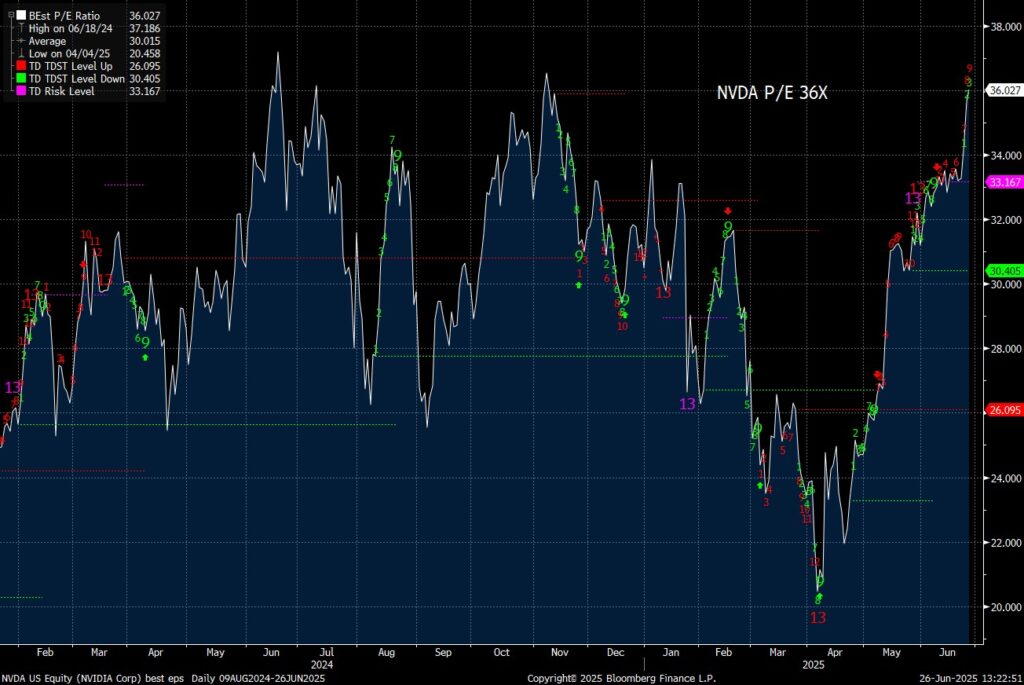Click the red down-arrow marker above the February 2025 peak
The image size is (1024, 685).
[728, 211]
